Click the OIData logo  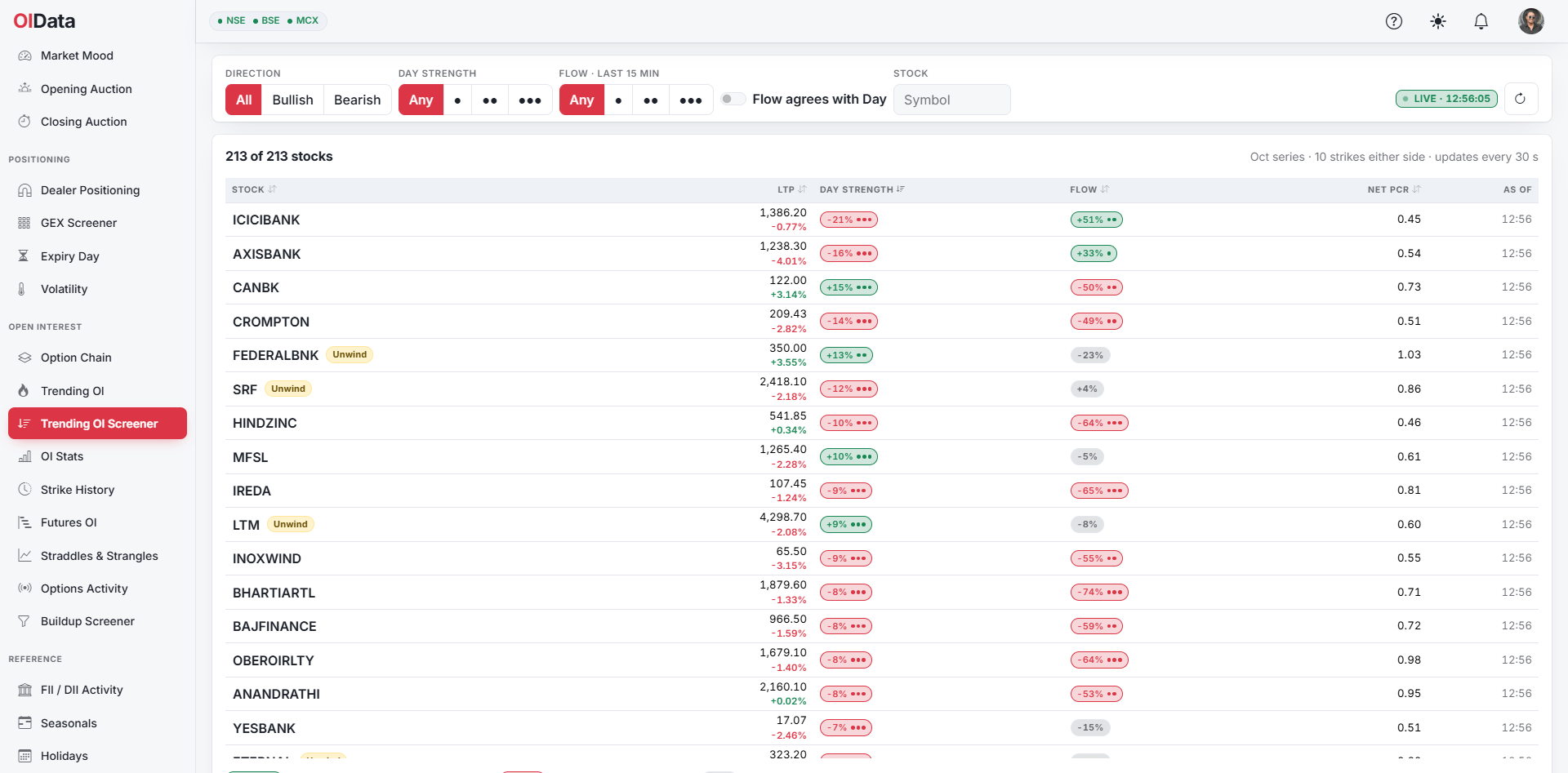coord(45,21)
